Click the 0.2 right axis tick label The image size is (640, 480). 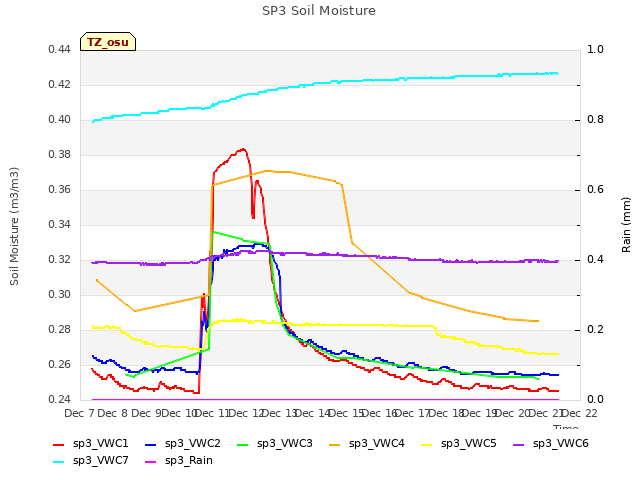595,329
